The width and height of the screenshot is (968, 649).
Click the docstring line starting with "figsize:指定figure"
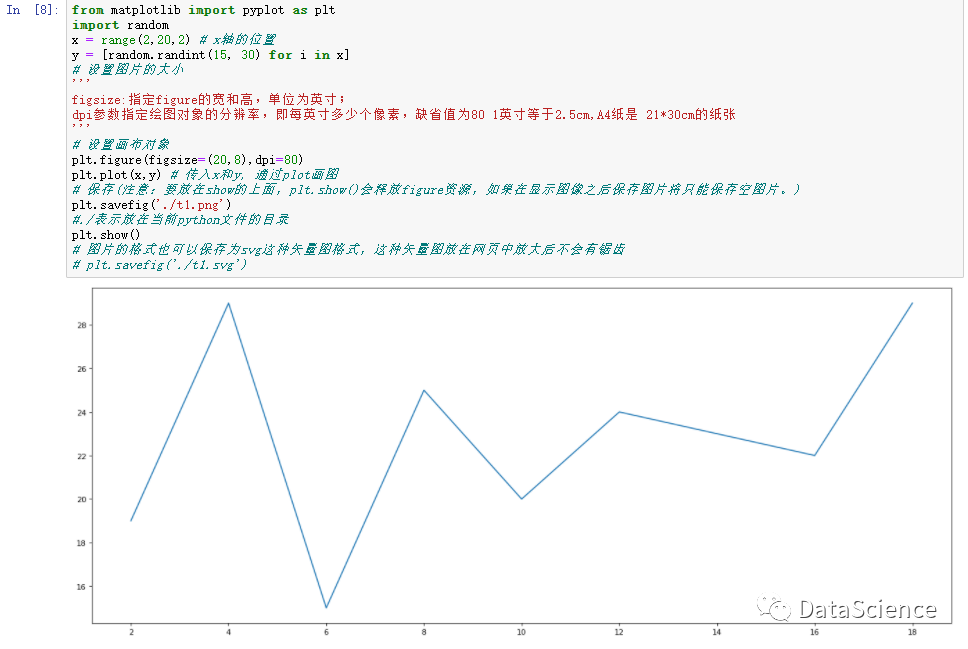pos(209,99)
